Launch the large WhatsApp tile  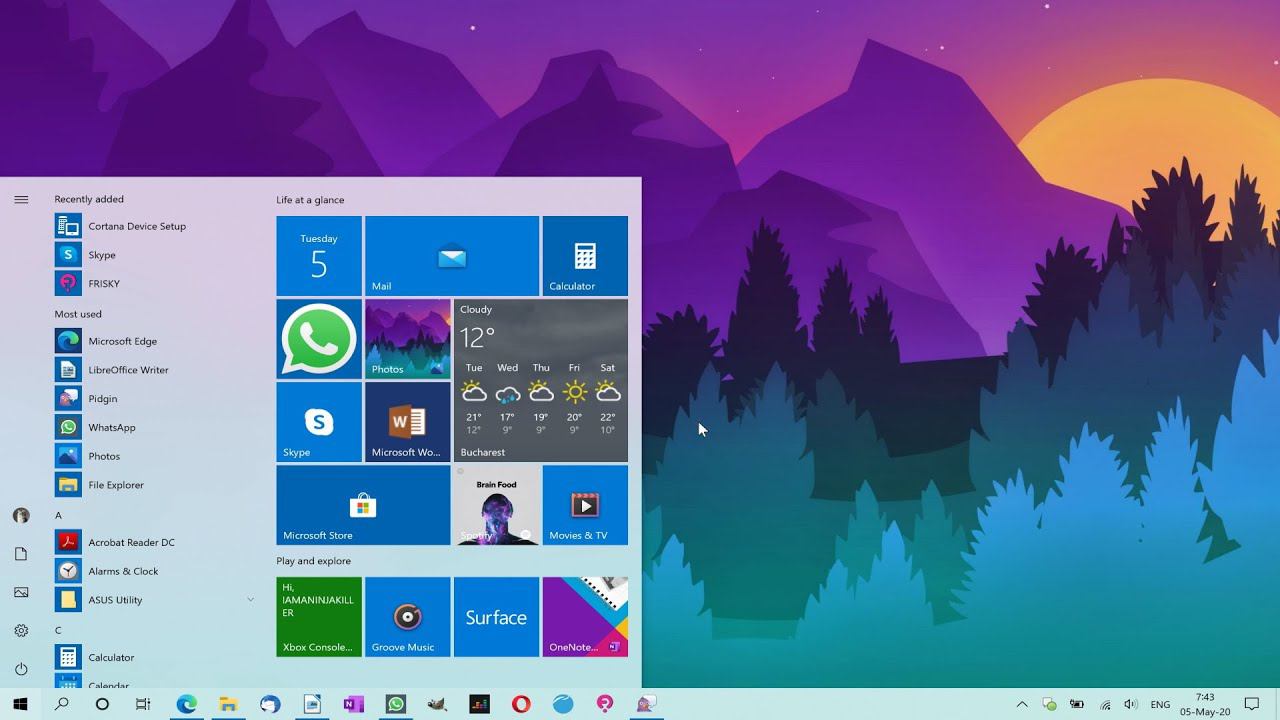[319, 339]
